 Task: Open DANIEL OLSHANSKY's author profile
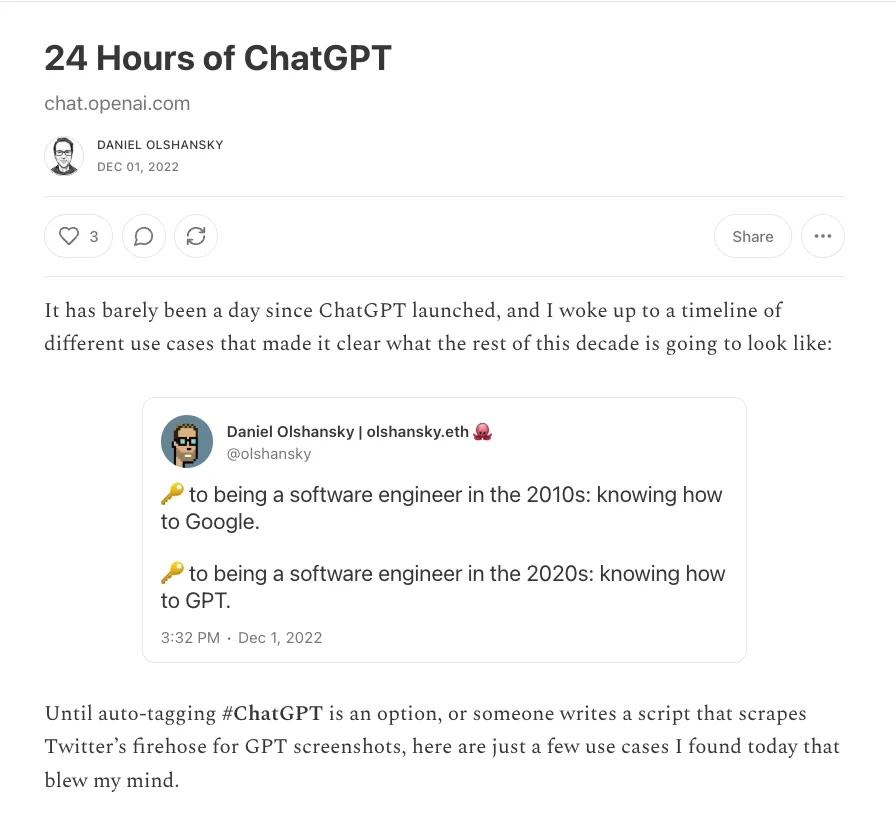point(160,144)
